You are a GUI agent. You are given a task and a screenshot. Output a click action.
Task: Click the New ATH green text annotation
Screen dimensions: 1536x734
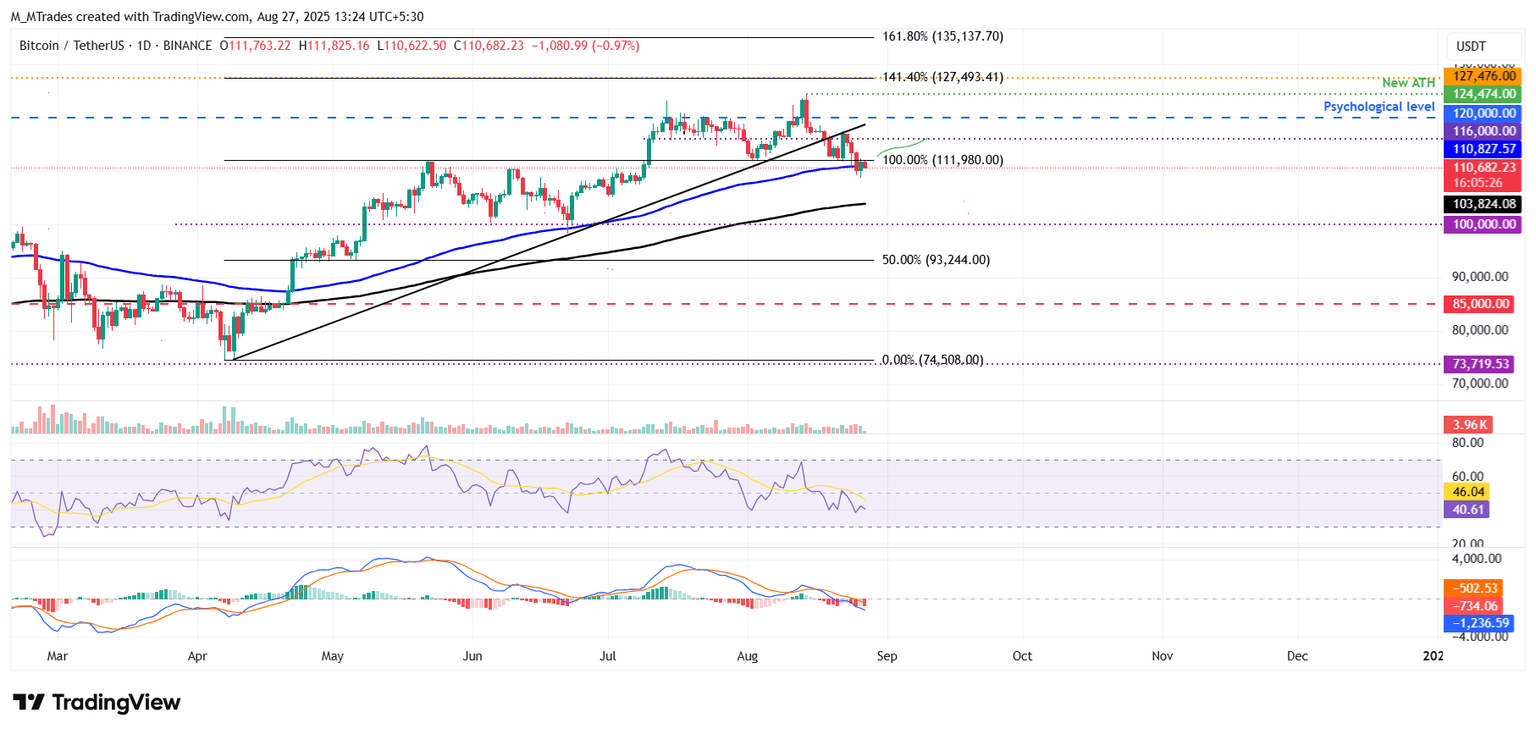(x=1409, y=83)
